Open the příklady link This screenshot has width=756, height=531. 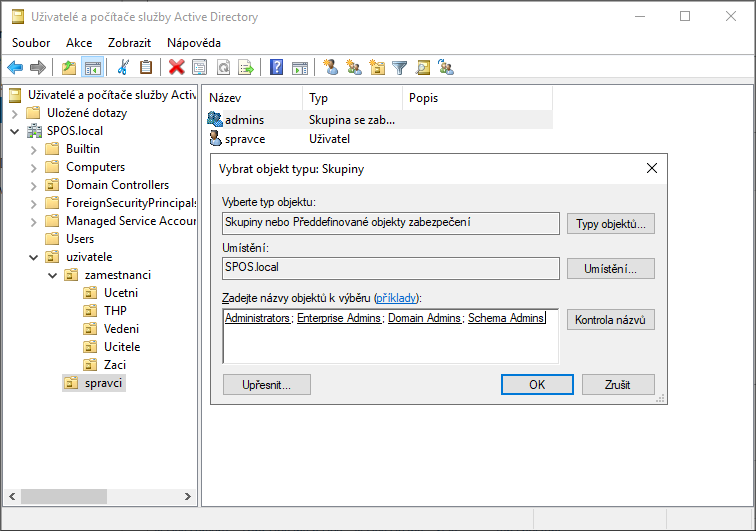tap(397, 298)
